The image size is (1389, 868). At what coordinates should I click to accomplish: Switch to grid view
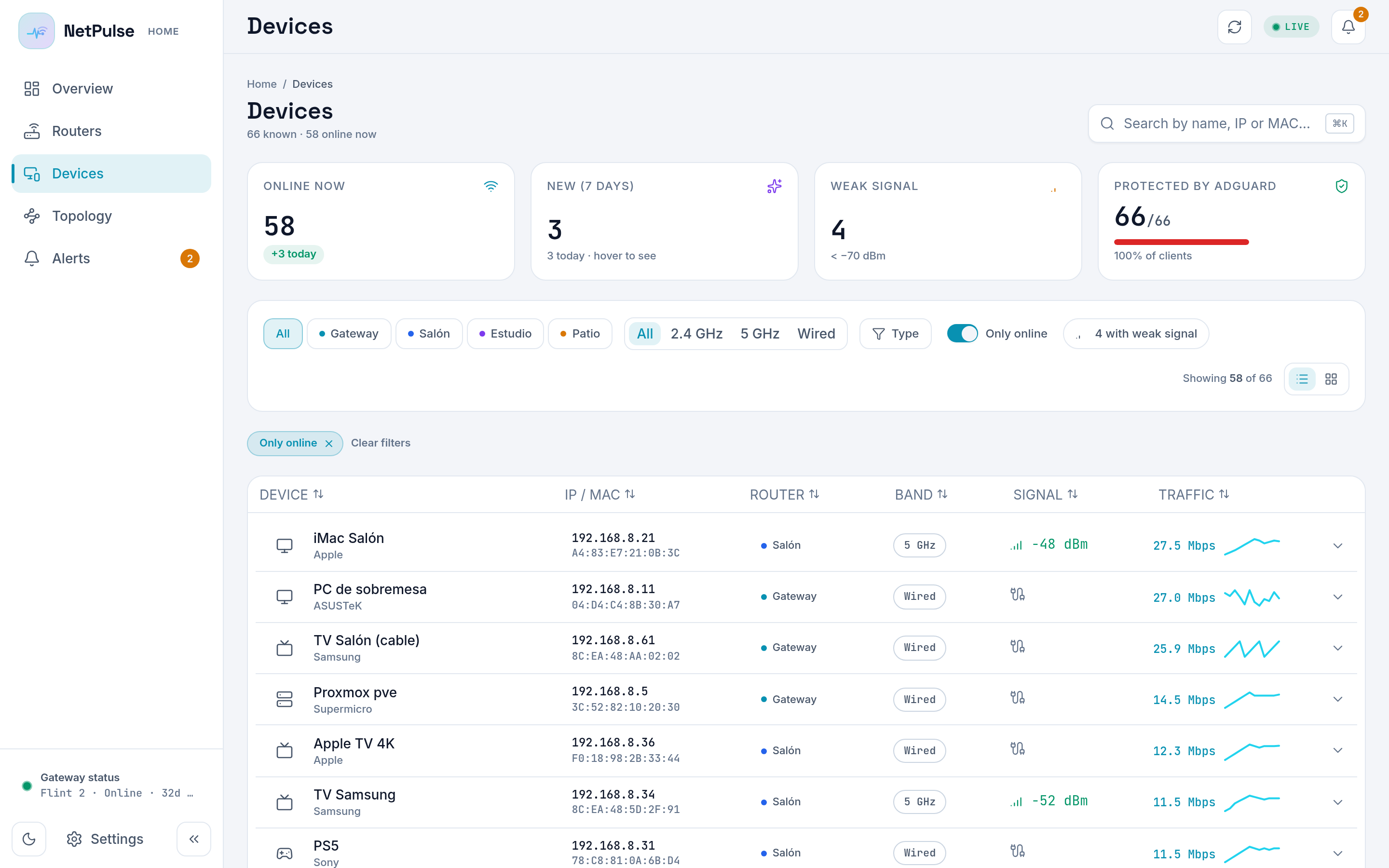[1331, 379]
